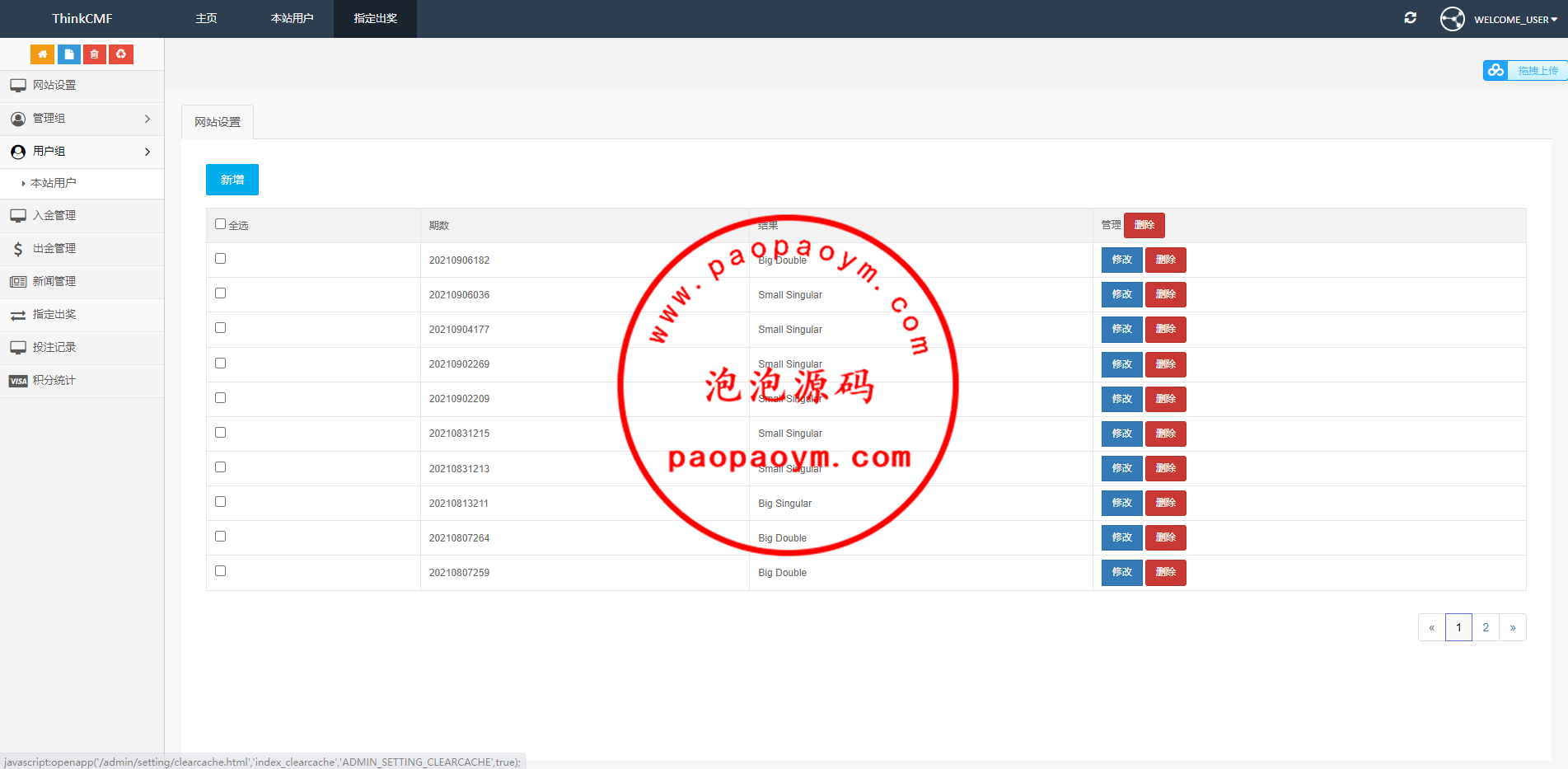1568x769 pixels.
Task: Expand the 管理组 sidebar chevron
Action: [x=147, y=119]
